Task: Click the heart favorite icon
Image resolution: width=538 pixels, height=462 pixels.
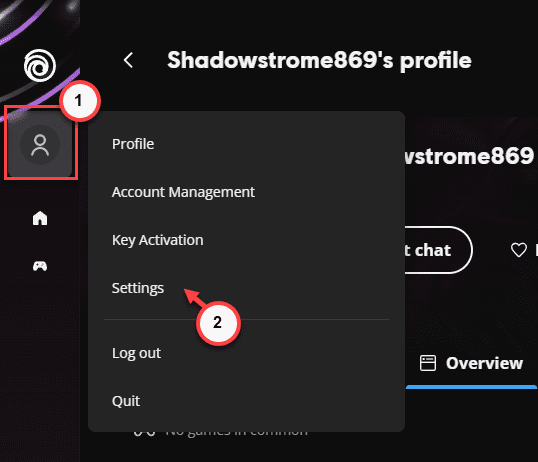Action: (x=518, y=250)
